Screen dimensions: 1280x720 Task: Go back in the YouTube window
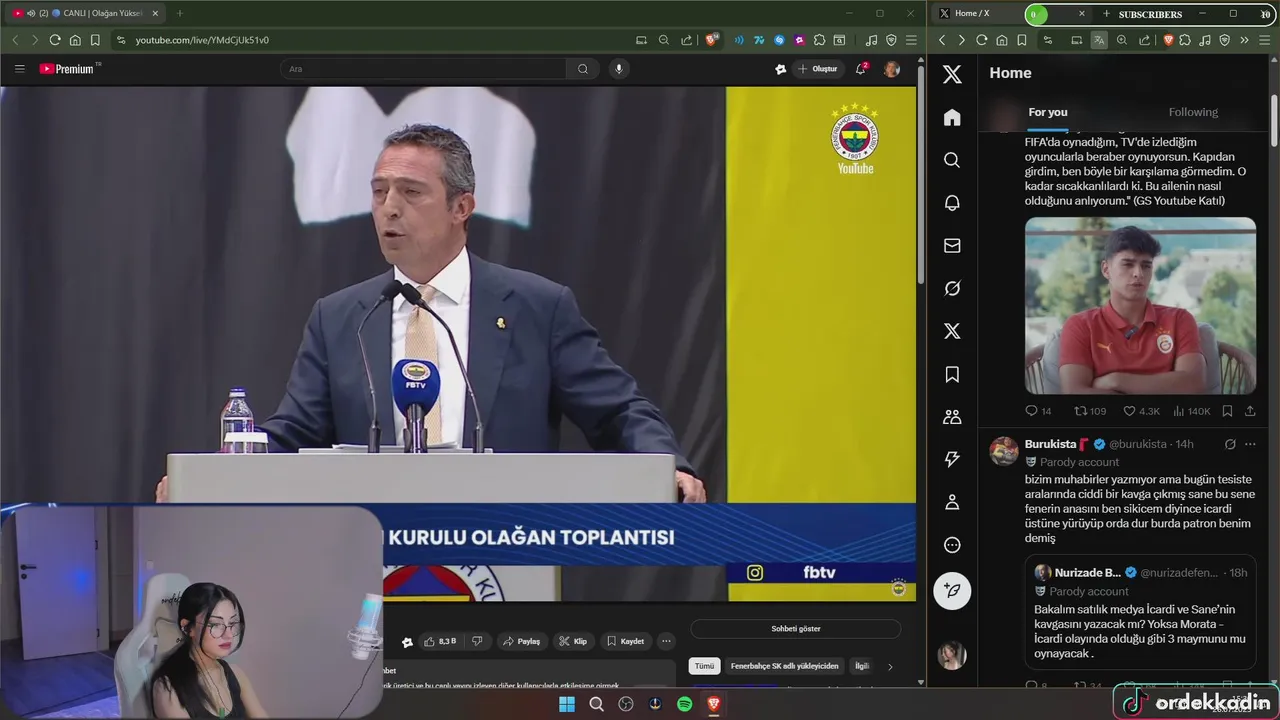(15, 40)
